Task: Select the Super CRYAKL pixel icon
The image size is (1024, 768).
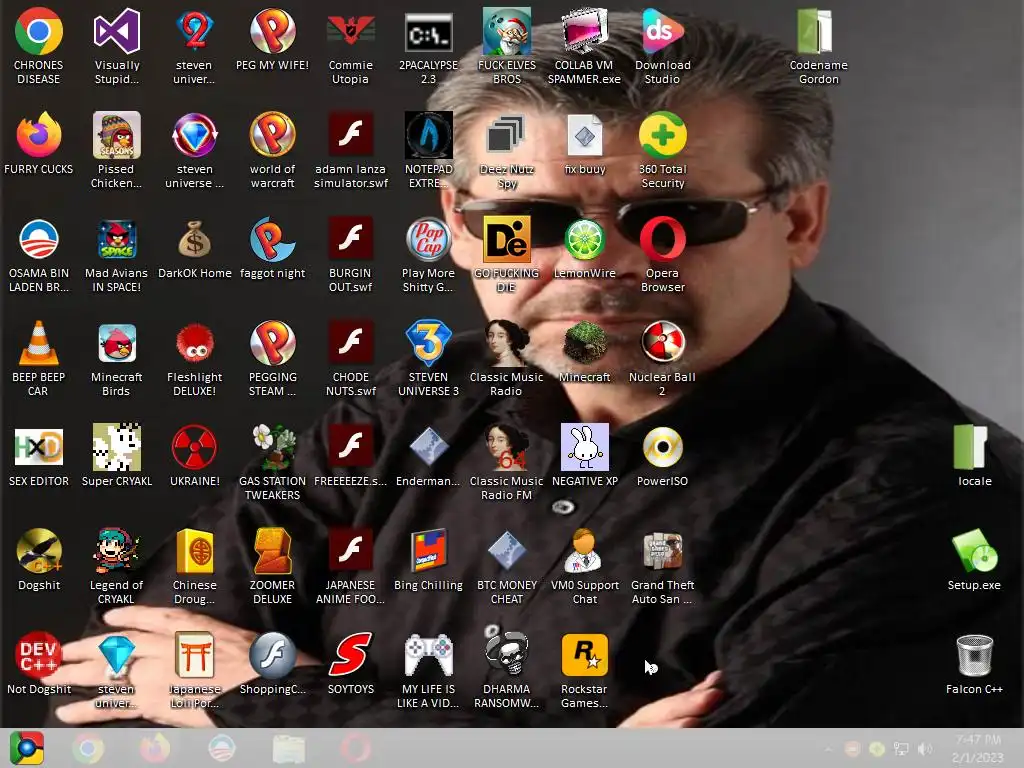Action: tap(116, 447)
